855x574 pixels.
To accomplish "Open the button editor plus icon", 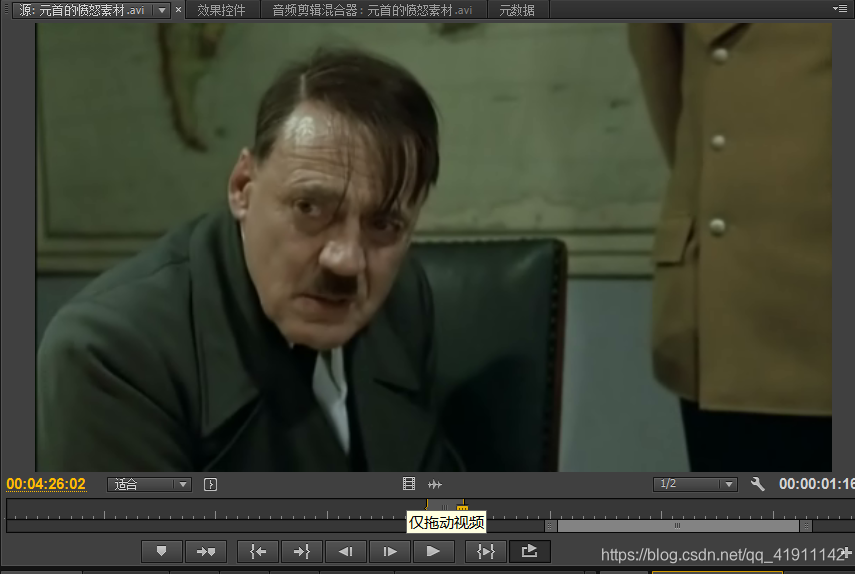I will [847, 553].
